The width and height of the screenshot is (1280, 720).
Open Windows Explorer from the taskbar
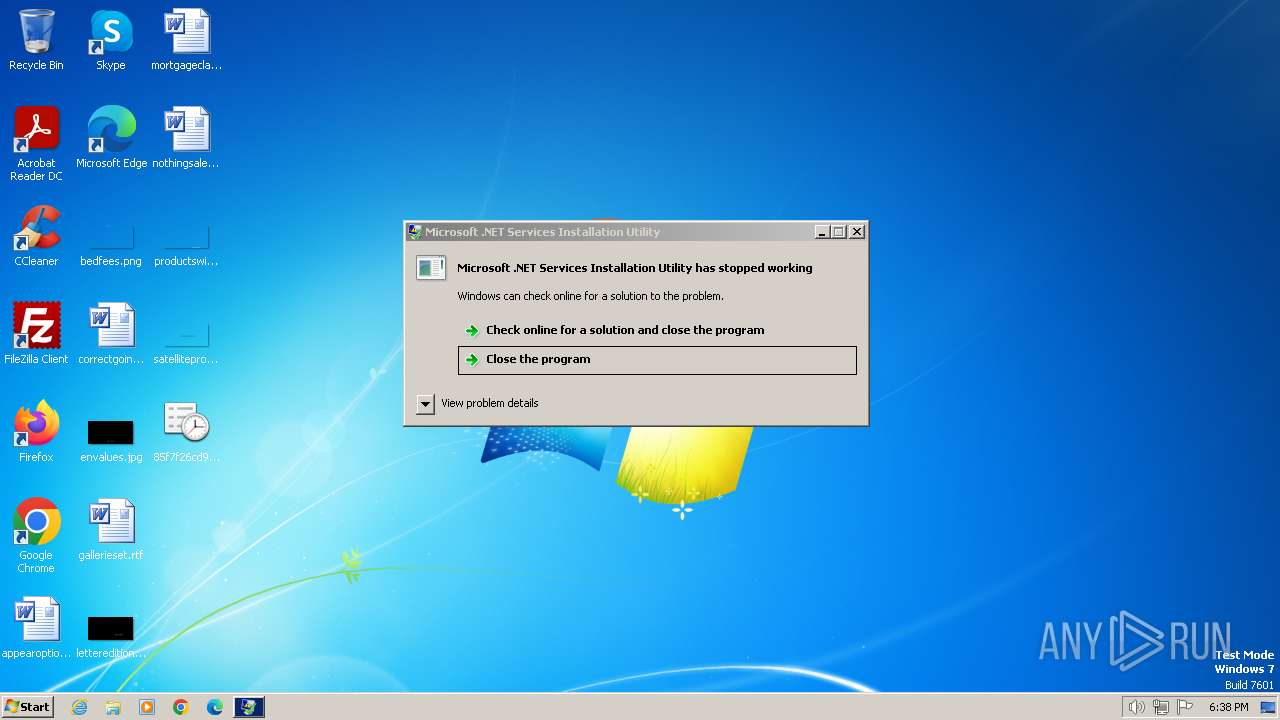[113, 707]
